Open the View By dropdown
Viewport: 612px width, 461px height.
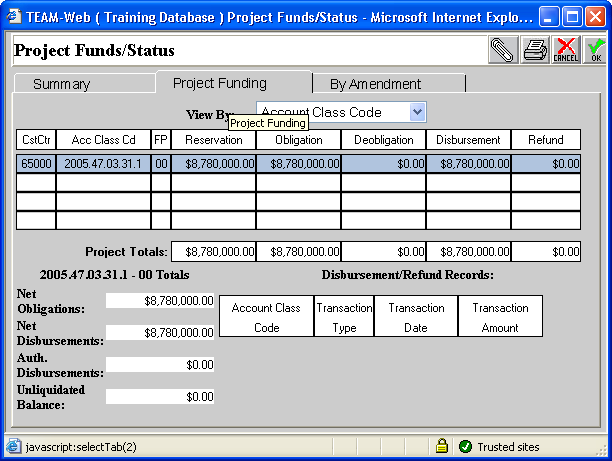418,113
